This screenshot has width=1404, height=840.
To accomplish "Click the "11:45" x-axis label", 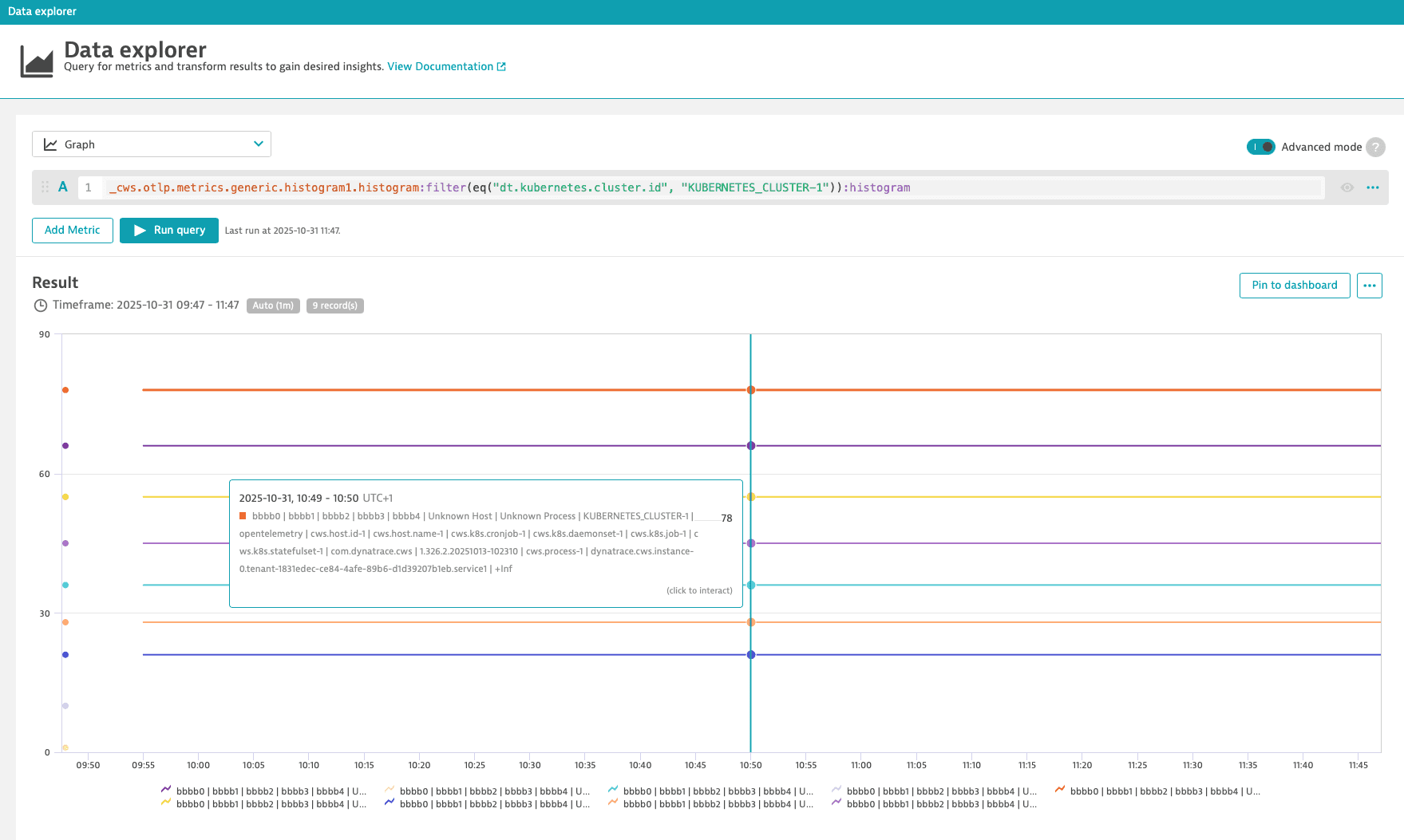I will coord(1359,765).
